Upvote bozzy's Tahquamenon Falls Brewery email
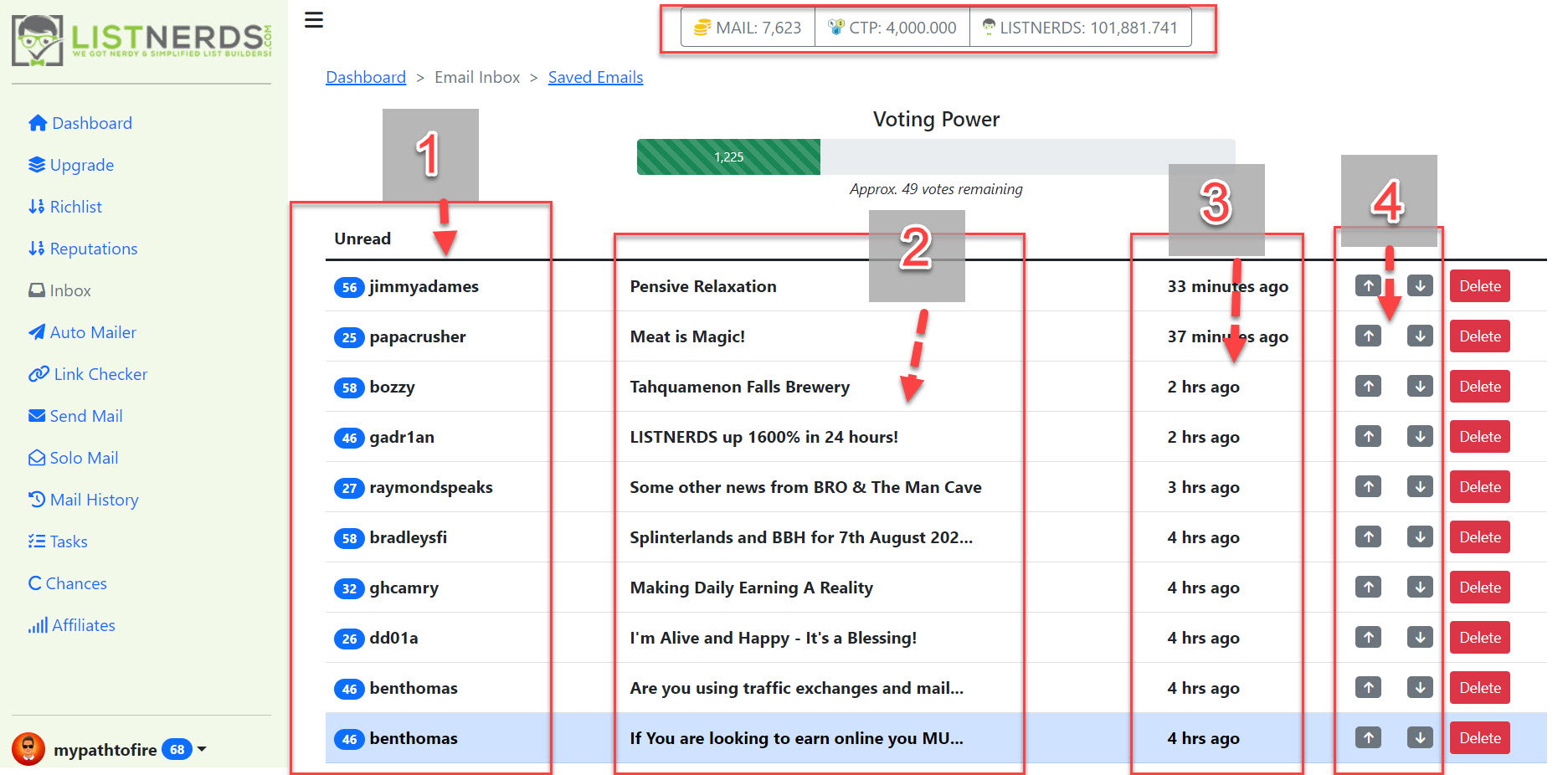Image resolution: width=1568 pixels, height=775 pixels. tap(1368, 387)
